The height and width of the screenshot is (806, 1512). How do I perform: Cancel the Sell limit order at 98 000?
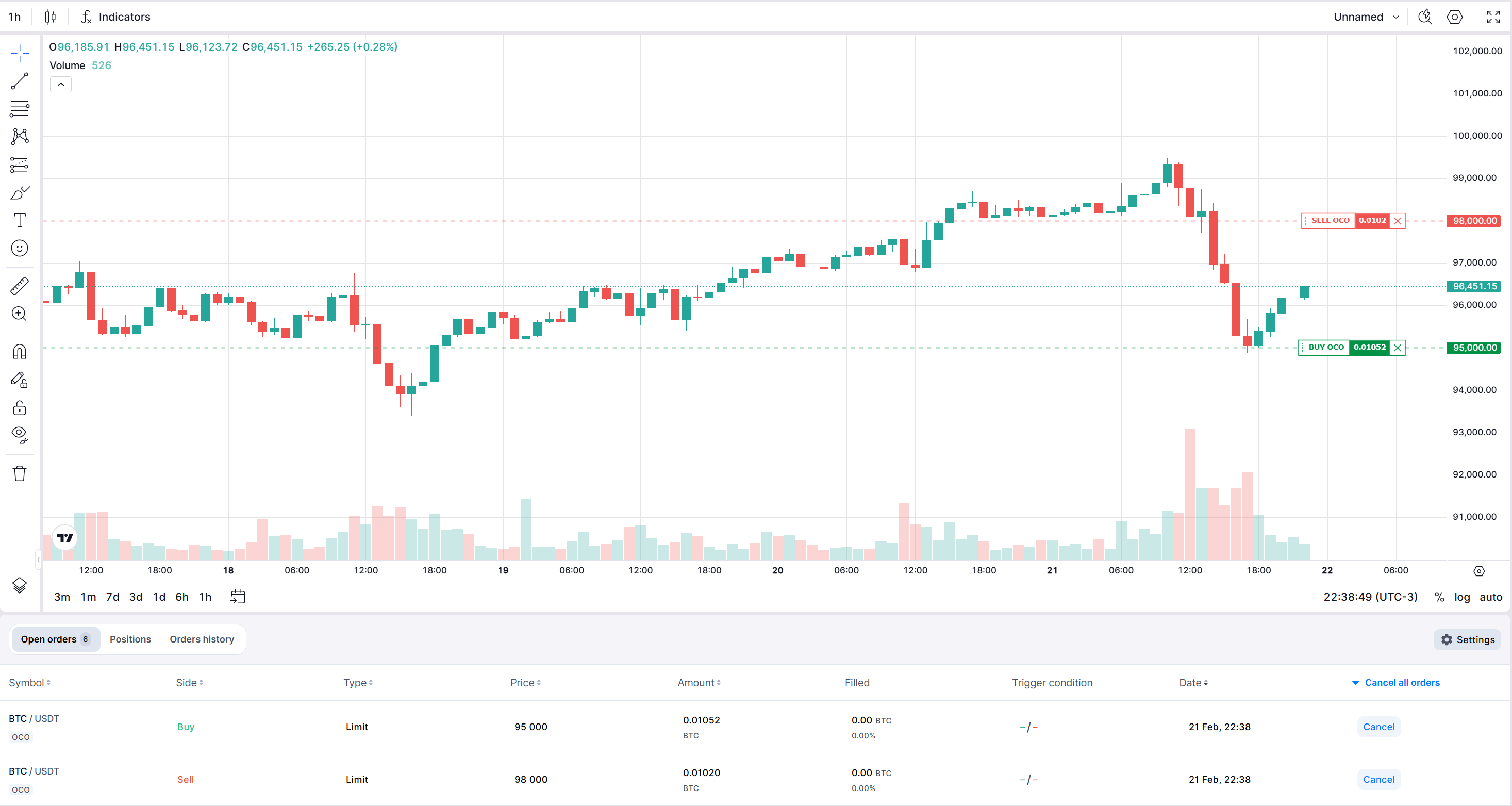pyautogui.click(x=1379, y=780)
